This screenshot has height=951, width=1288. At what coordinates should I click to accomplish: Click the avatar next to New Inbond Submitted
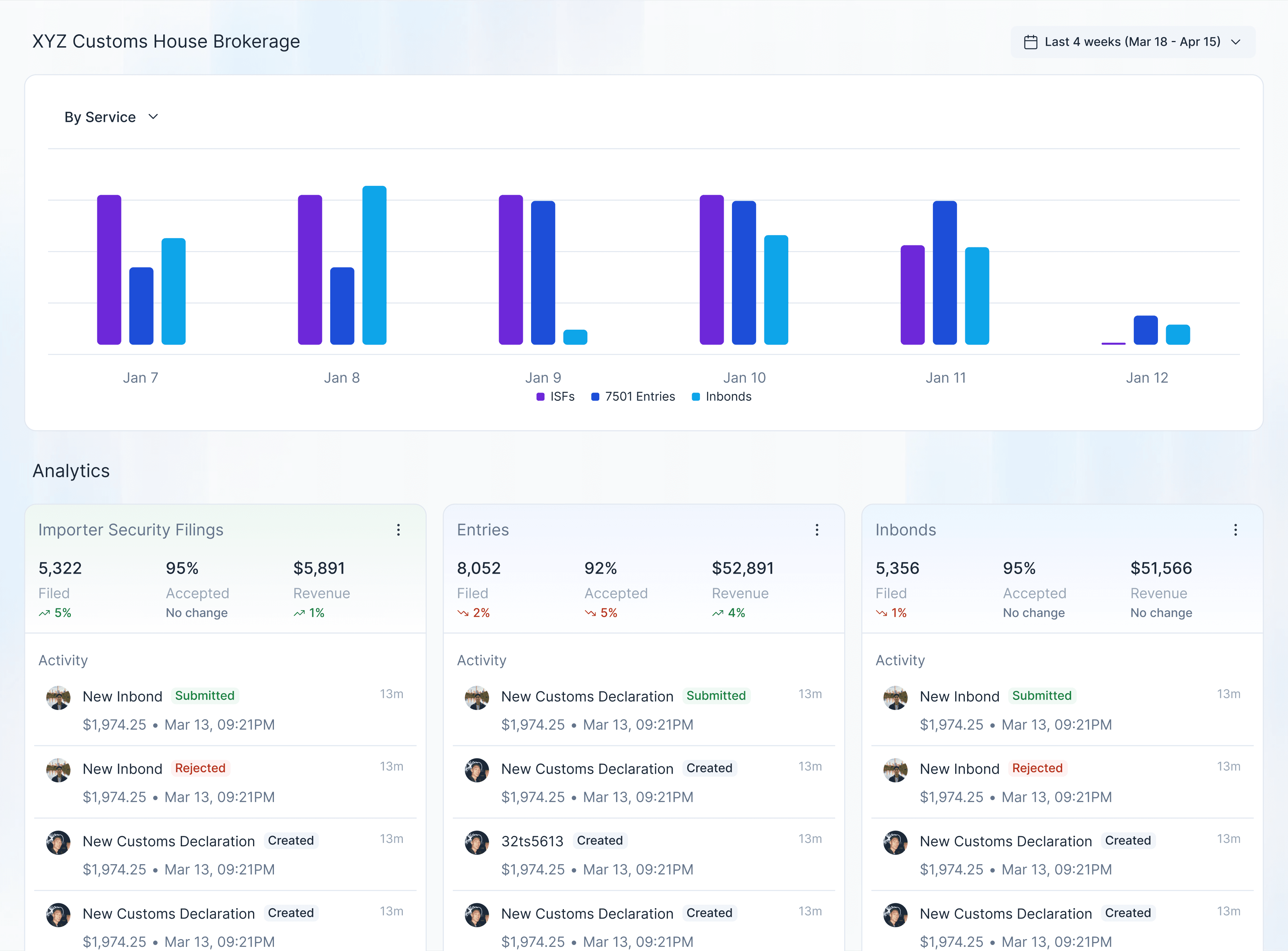(58, 698)
